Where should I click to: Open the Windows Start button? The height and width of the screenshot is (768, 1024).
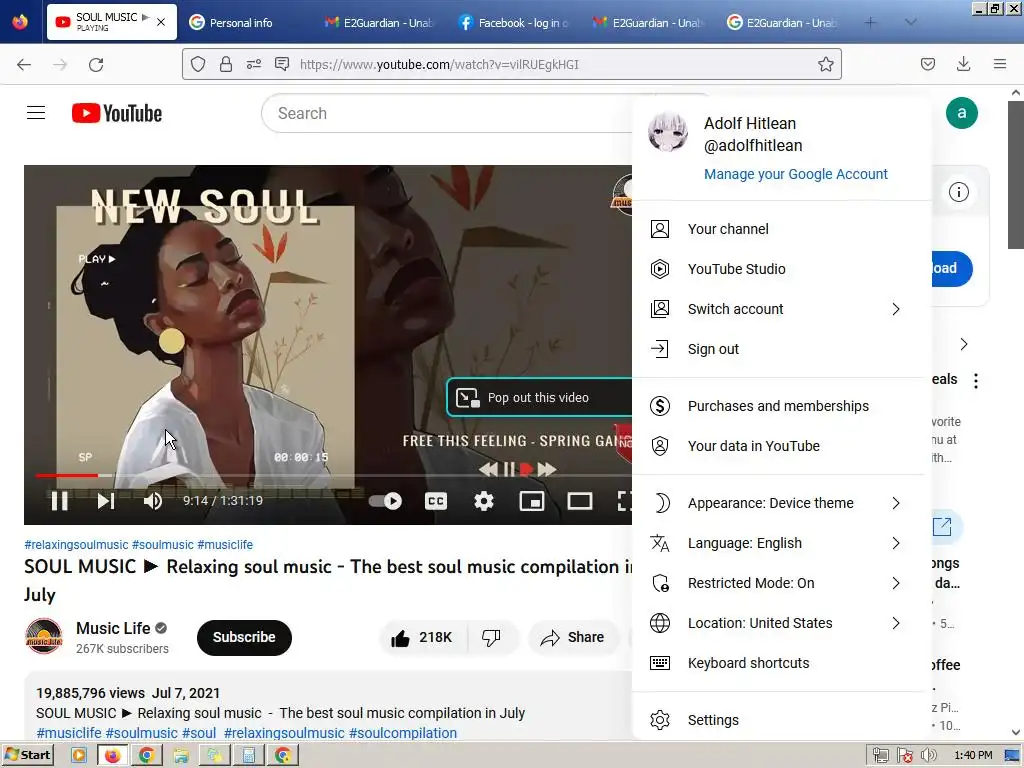[27, 756]
